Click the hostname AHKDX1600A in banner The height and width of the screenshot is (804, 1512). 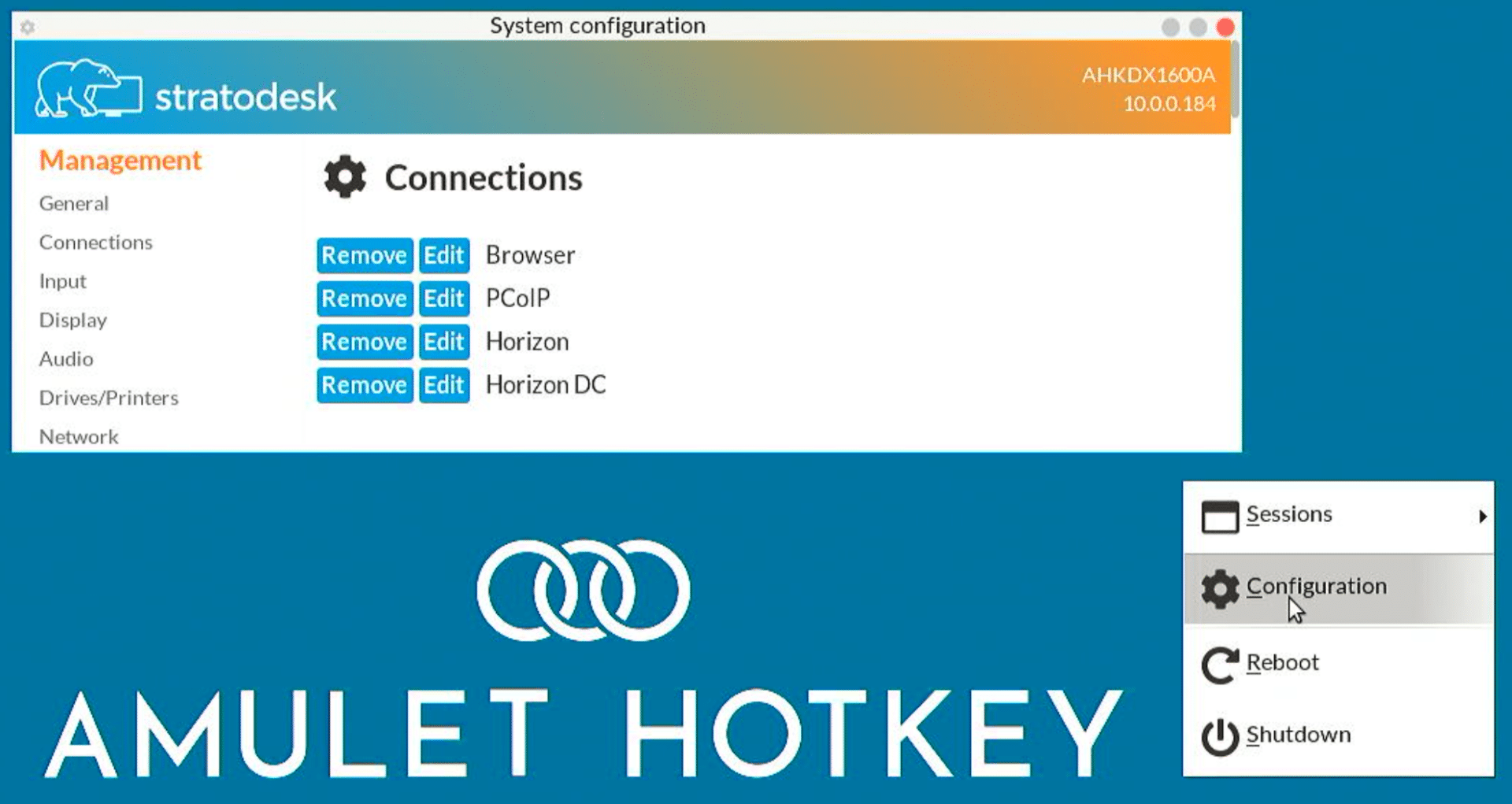pyautogui.click(x=1148, y=75)
